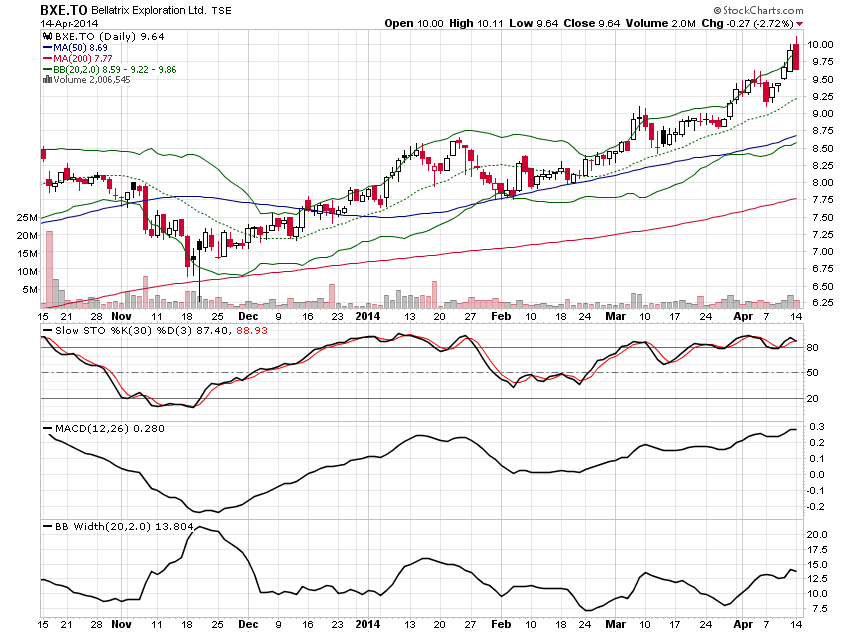Click the 14-Apr-2014 chart date

69,23
